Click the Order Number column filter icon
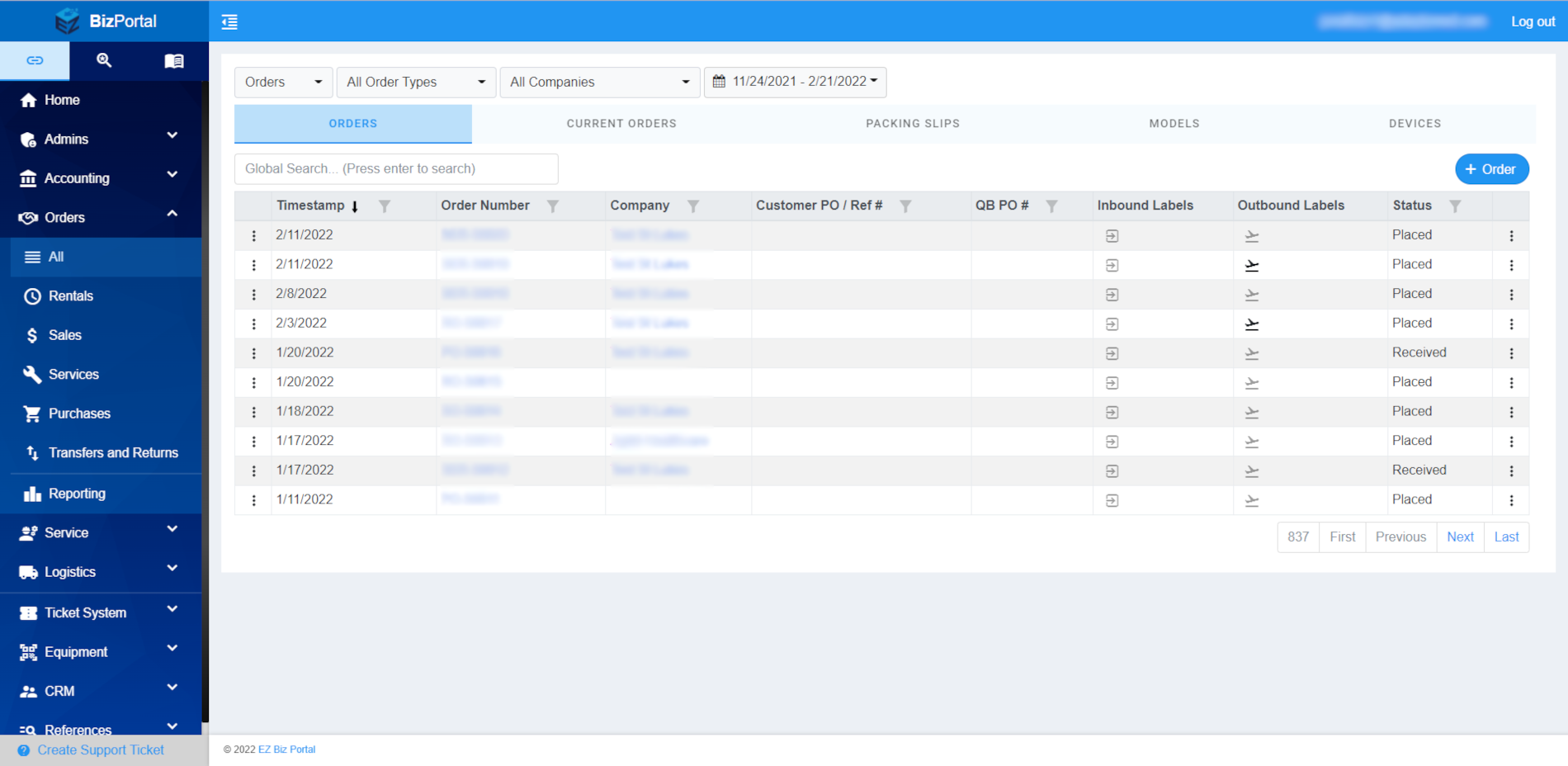 tap(553, 206)
